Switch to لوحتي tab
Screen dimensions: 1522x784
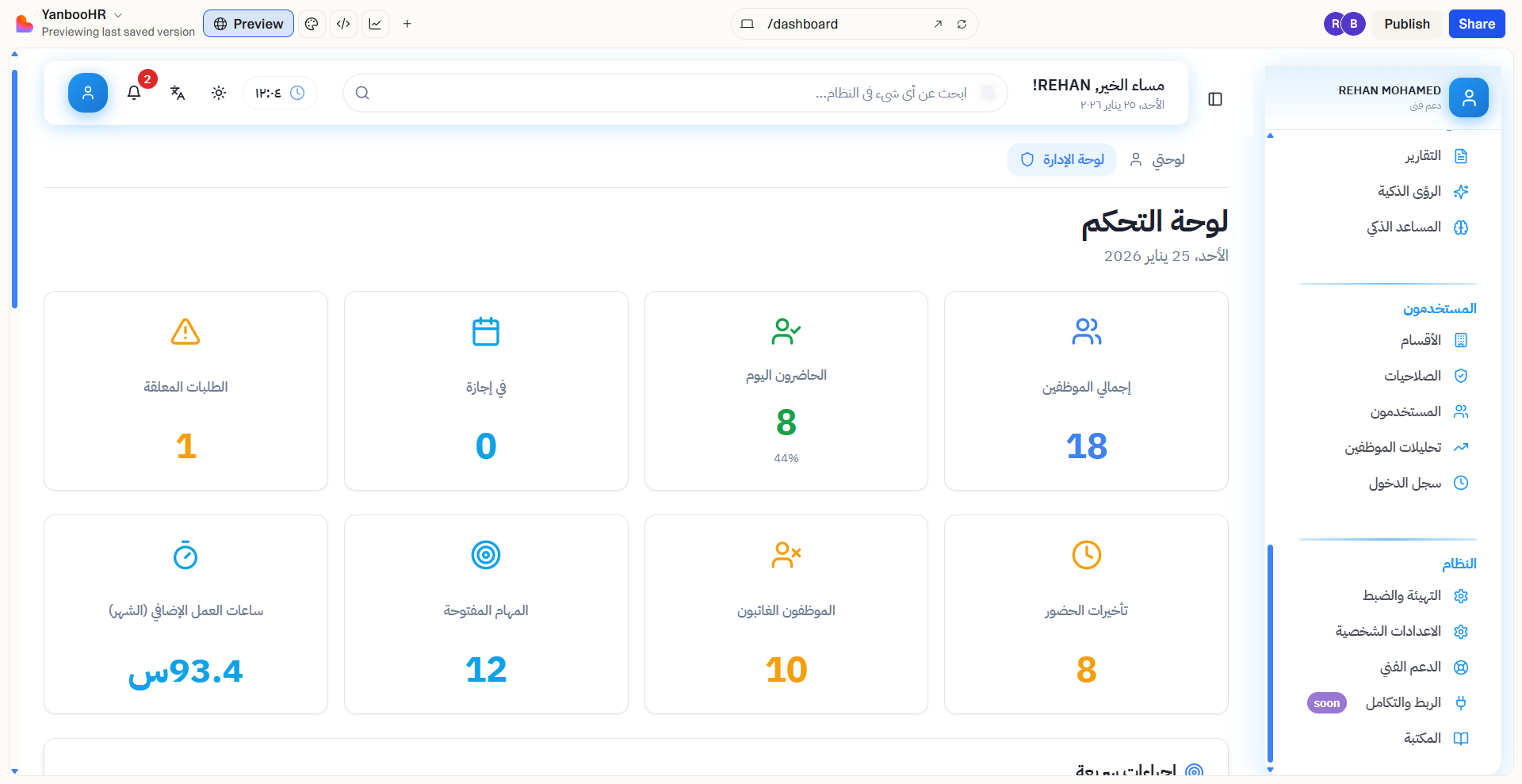1157,159
